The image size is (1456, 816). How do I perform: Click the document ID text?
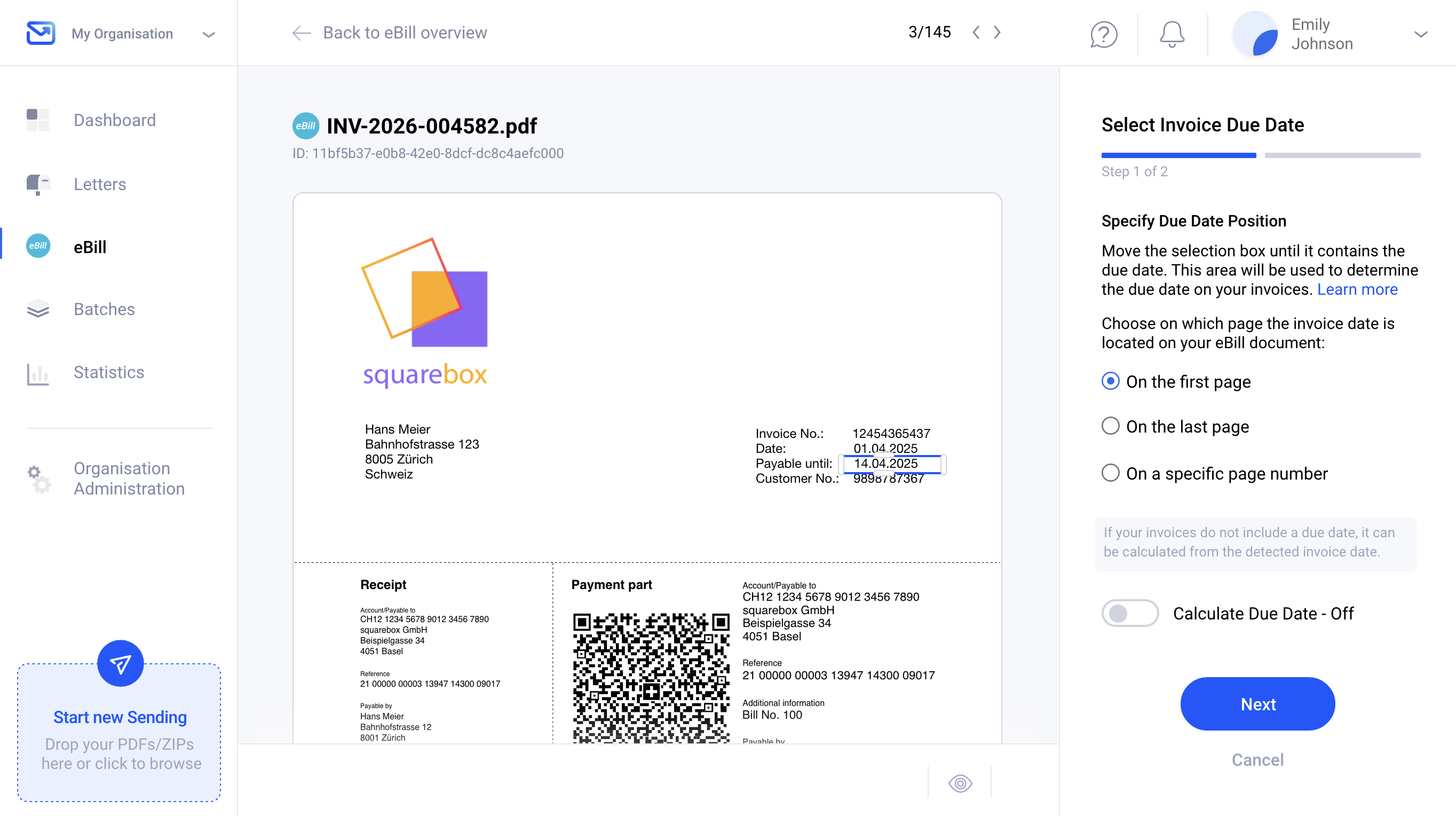tap(428, 153)
